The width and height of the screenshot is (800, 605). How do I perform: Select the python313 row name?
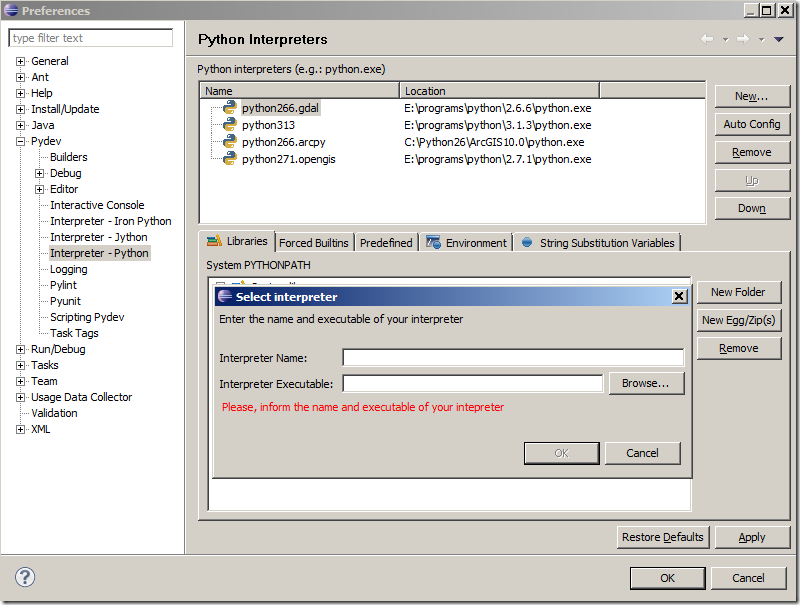click(x=268, y=125)
